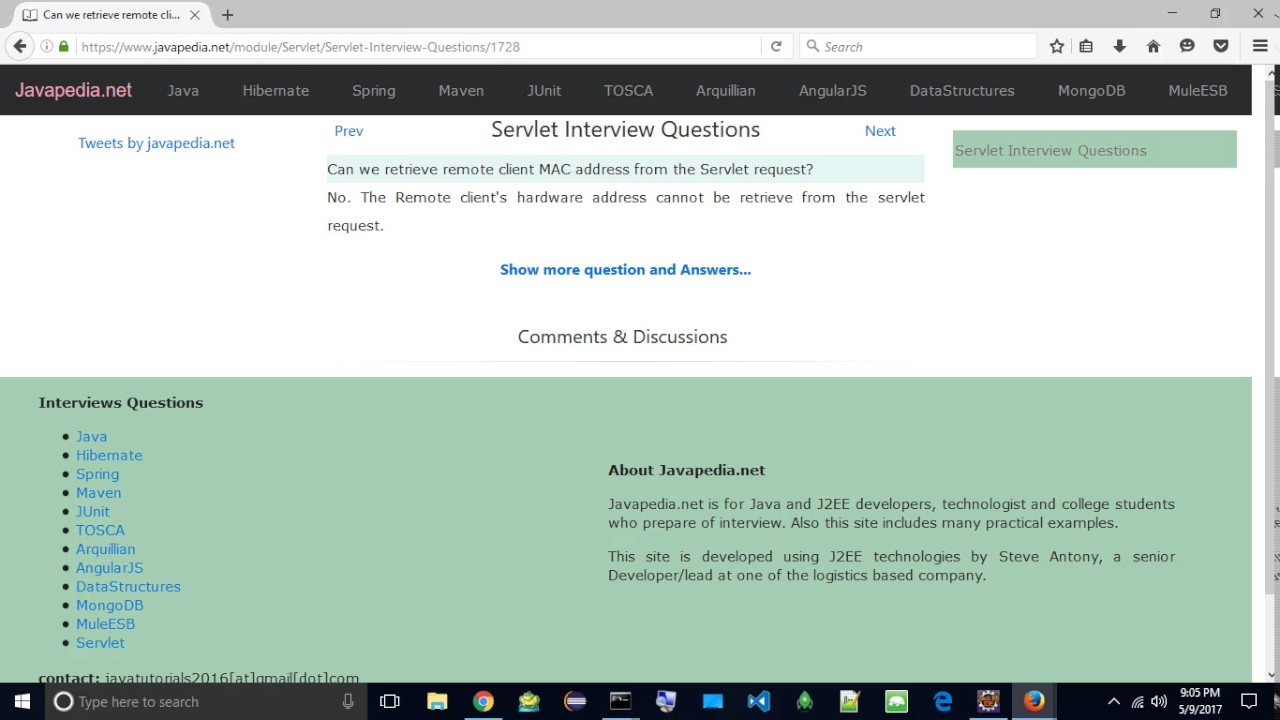Open the downloads arrow panel
The width and height of the screenshot is (1280, 720).
(x=1119, y=46)
